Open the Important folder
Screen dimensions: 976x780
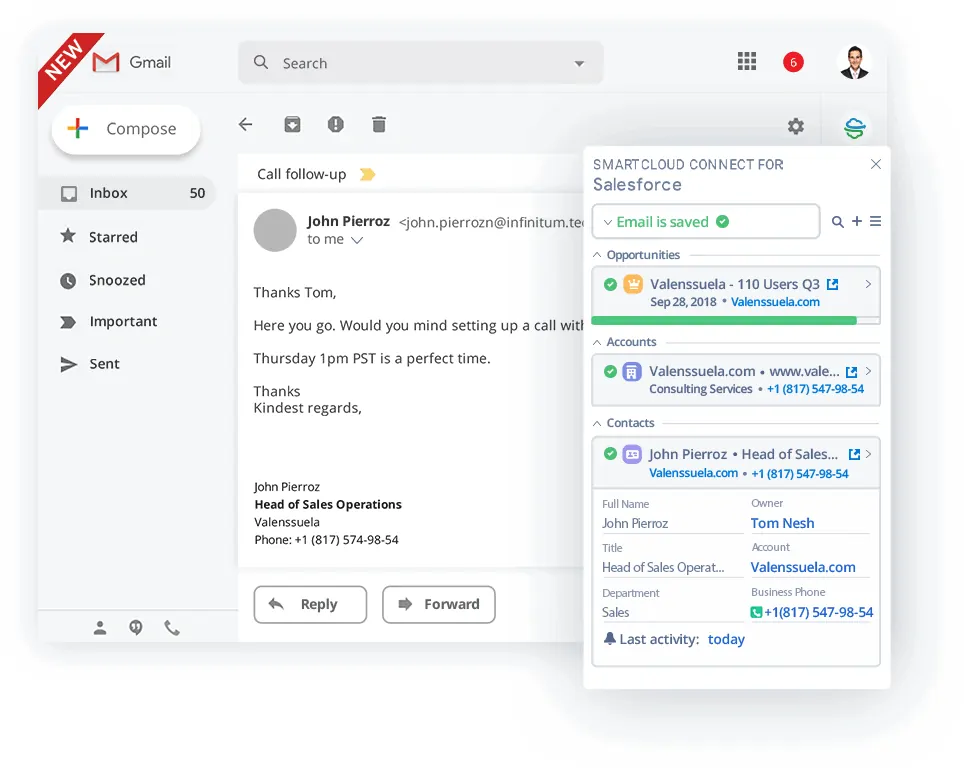[x=109, y=321]
